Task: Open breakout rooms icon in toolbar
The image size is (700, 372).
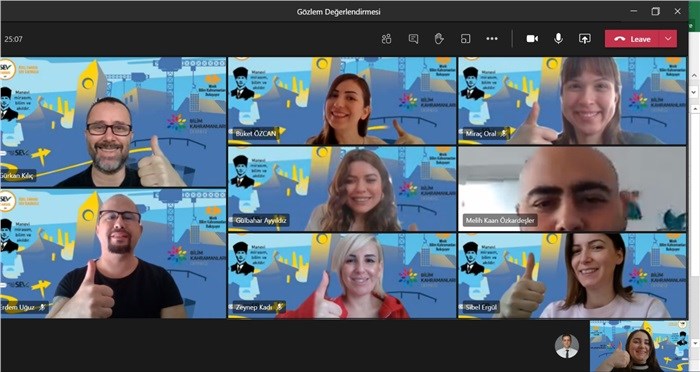Action: pos(465,39)
